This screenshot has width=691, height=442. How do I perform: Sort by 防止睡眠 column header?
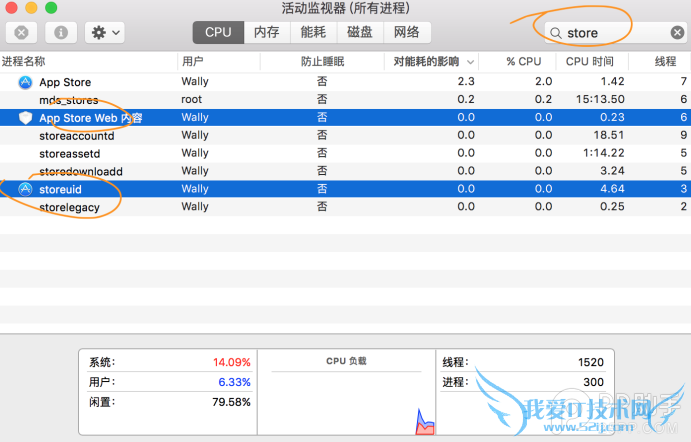point(322,61)
